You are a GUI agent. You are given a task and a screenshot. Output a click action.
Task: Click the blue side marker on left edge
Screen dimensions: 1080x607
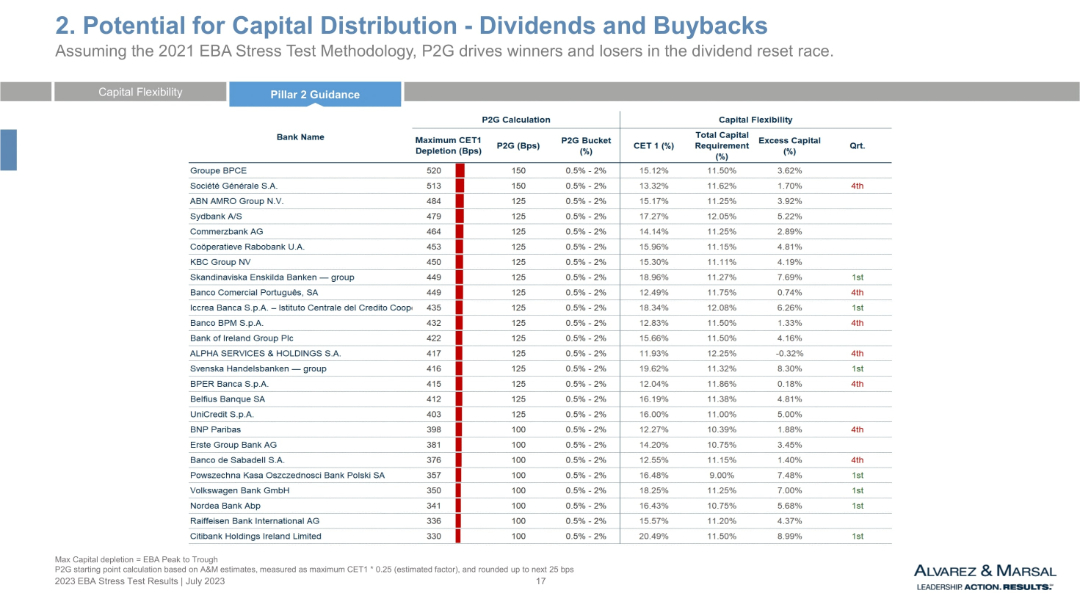pos(8,150)
